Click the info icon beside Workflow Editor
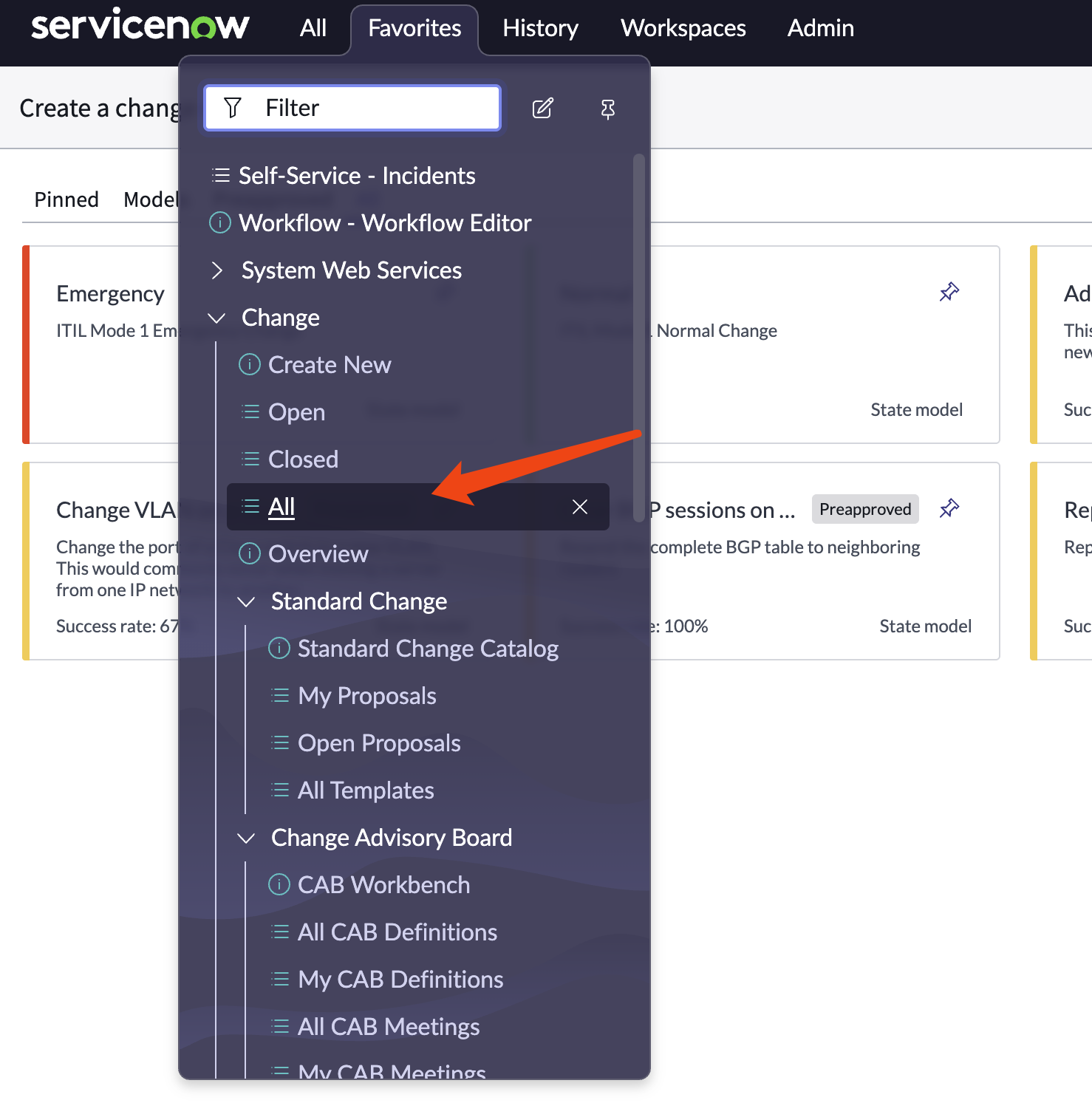 coord(220,222)
